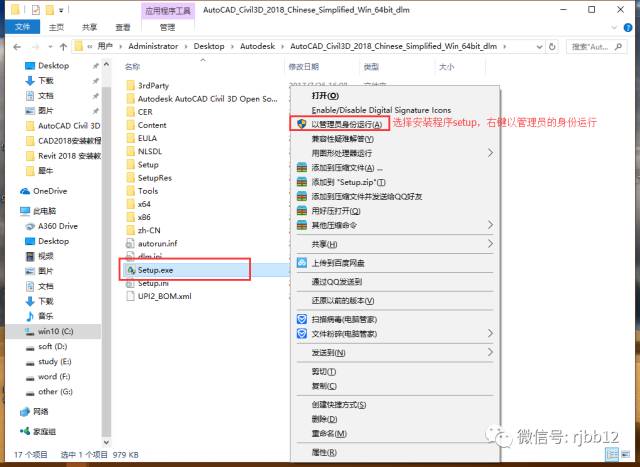640x467 pixels.
Task: Click the OneDrive cloud icon in sidebar
Action: (25, 190)
